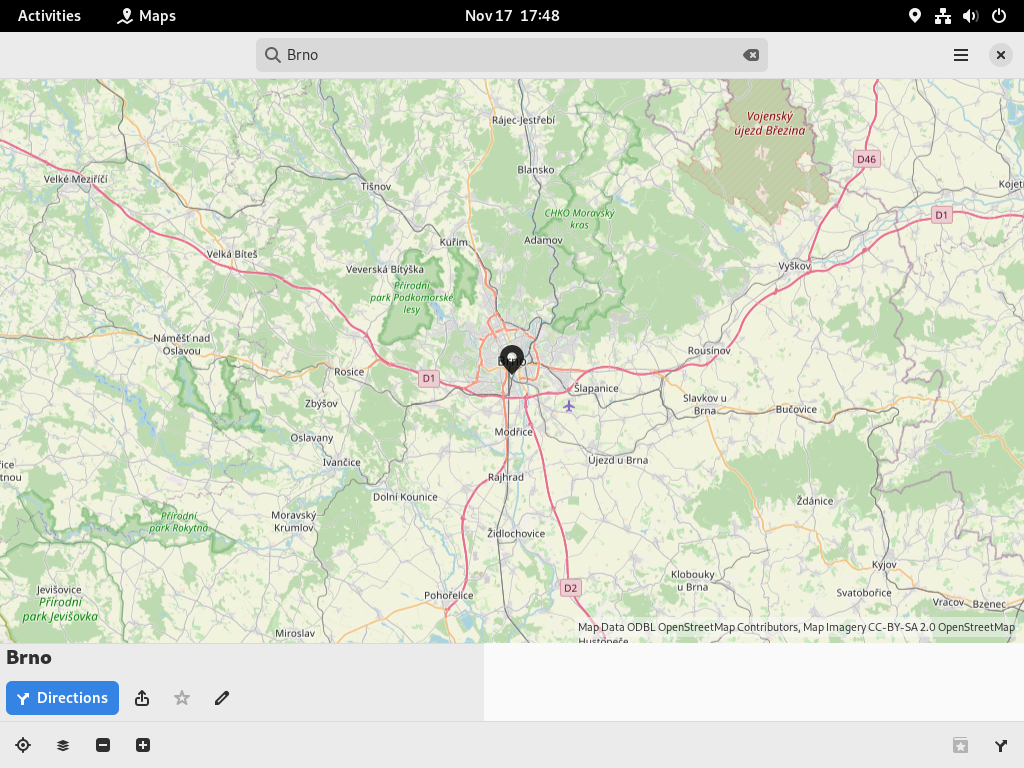
Task: Click the Pohořelice town label
Action: [449, 596]
